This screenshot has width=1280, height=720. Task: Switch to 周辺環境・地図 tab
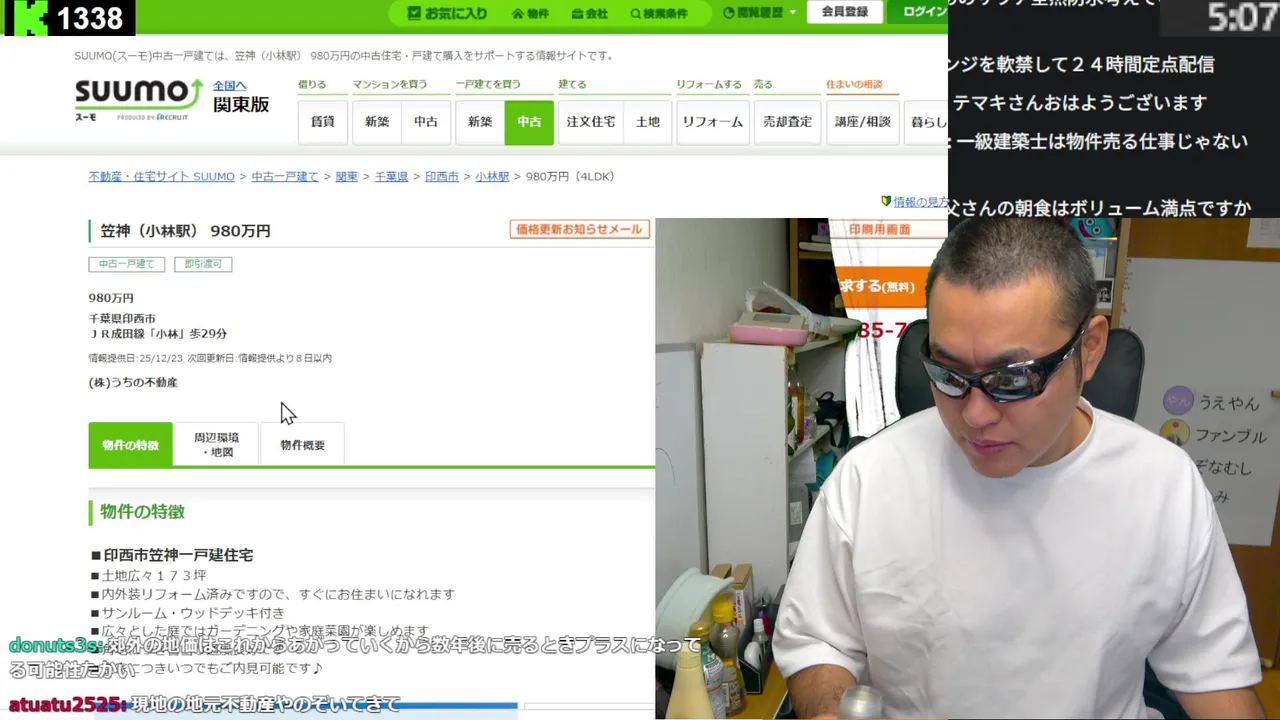(x=216, y=444)
